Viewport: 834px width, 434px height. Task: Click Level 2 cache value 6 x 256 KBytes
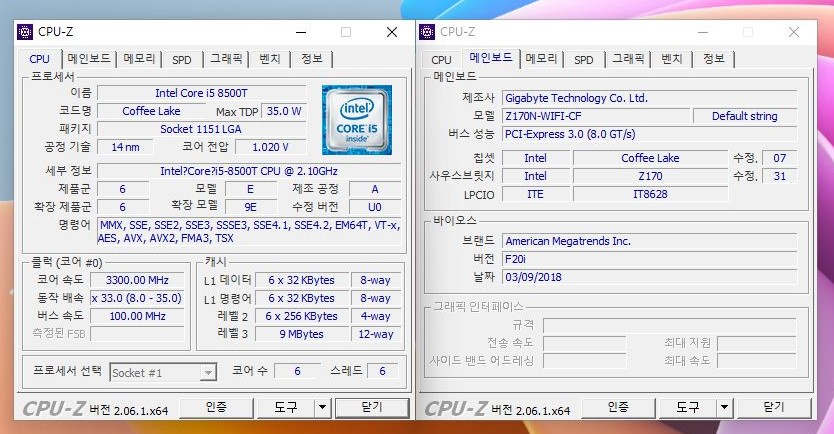[x=302, y=316]
